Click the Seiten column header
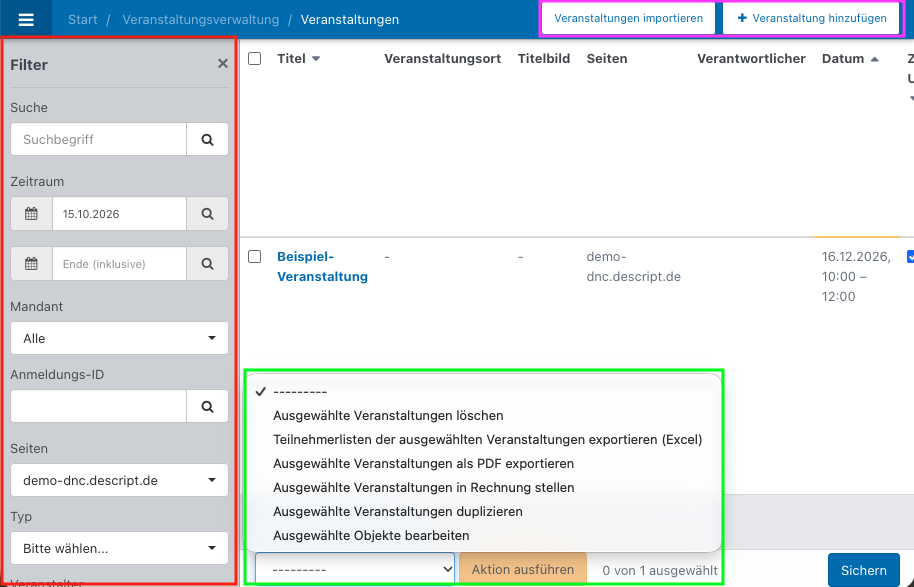 tap(607, 59)
